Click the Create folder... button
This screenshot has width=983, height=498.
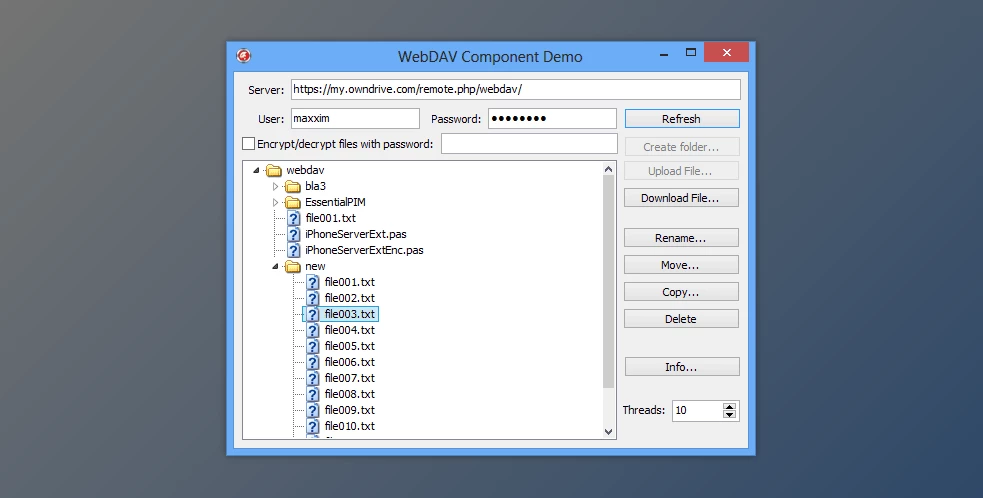[x=682, y=147]
